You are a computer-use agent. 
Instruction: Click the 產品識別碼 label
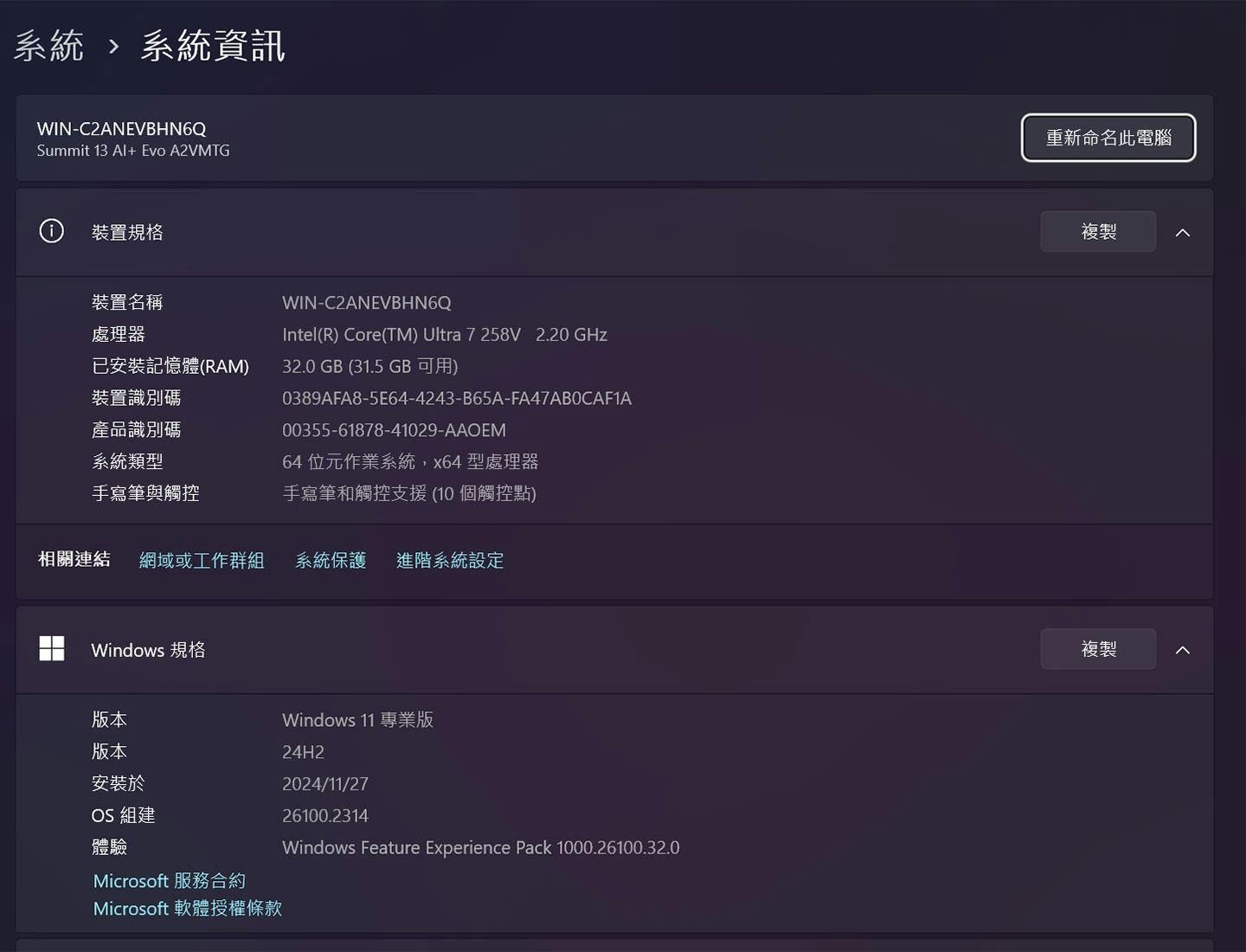tap(137, 431)
